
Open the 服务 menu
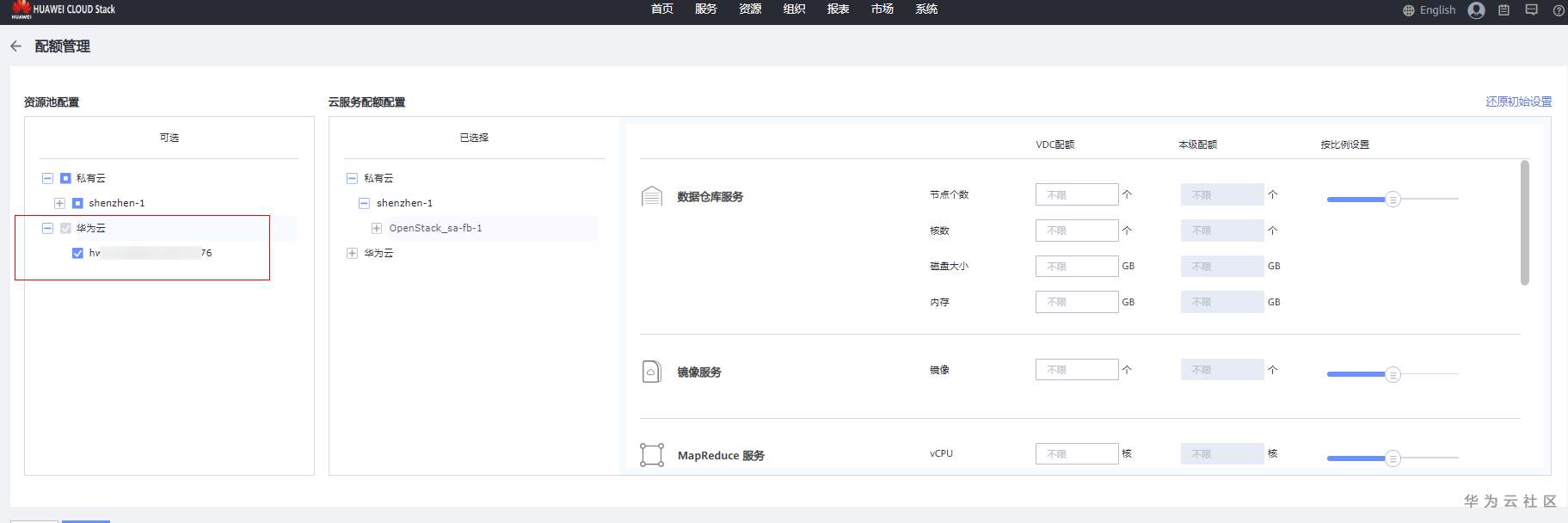(x=706, y=9)
